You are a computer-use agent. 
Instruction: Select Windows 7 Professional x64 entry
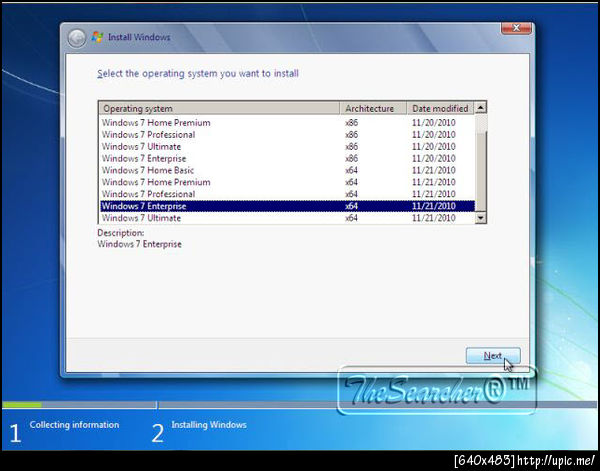[287, 194]
